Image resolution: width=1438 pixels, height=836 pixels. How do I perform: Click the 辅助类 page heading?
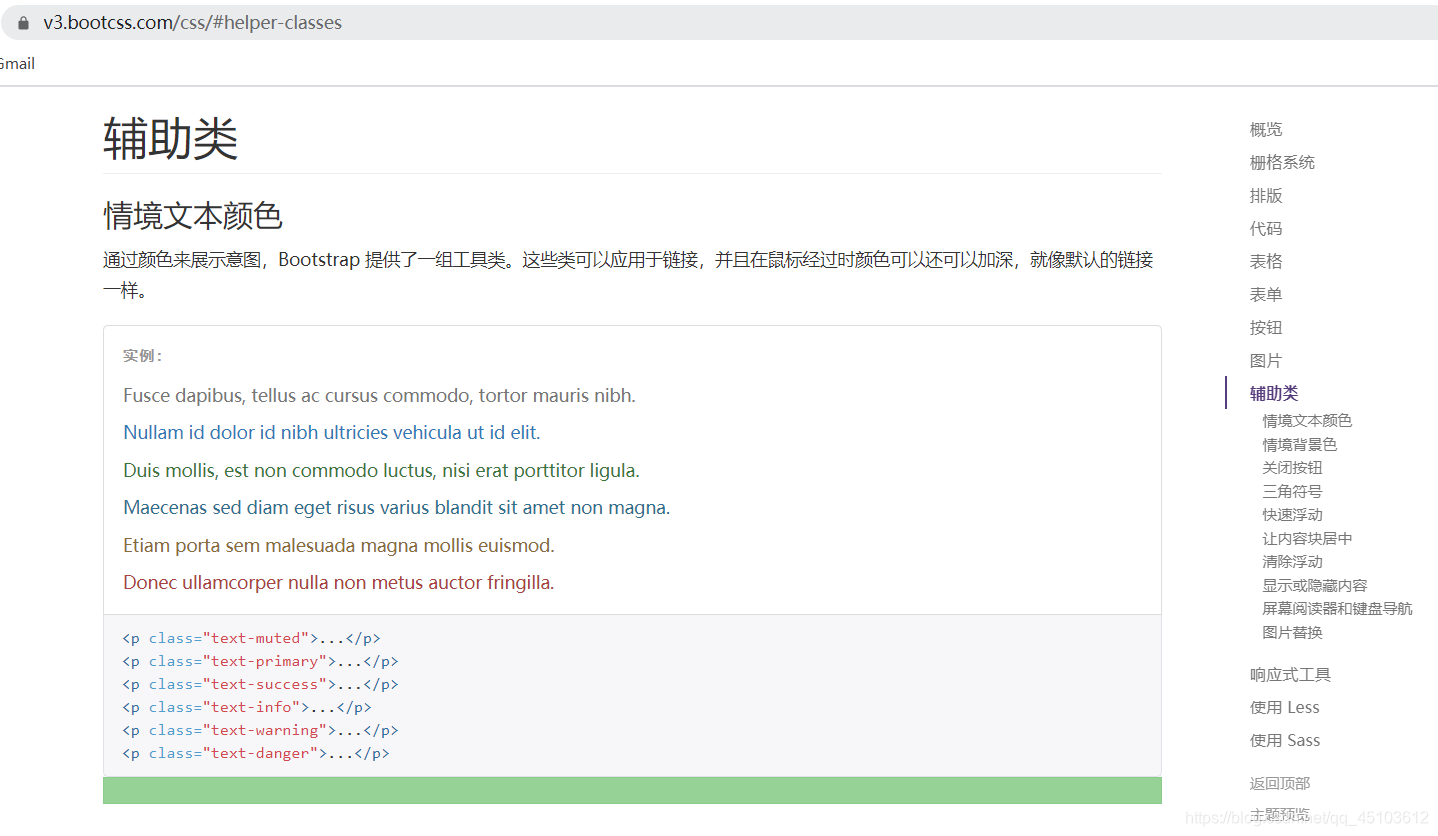(x=171, y=138)
